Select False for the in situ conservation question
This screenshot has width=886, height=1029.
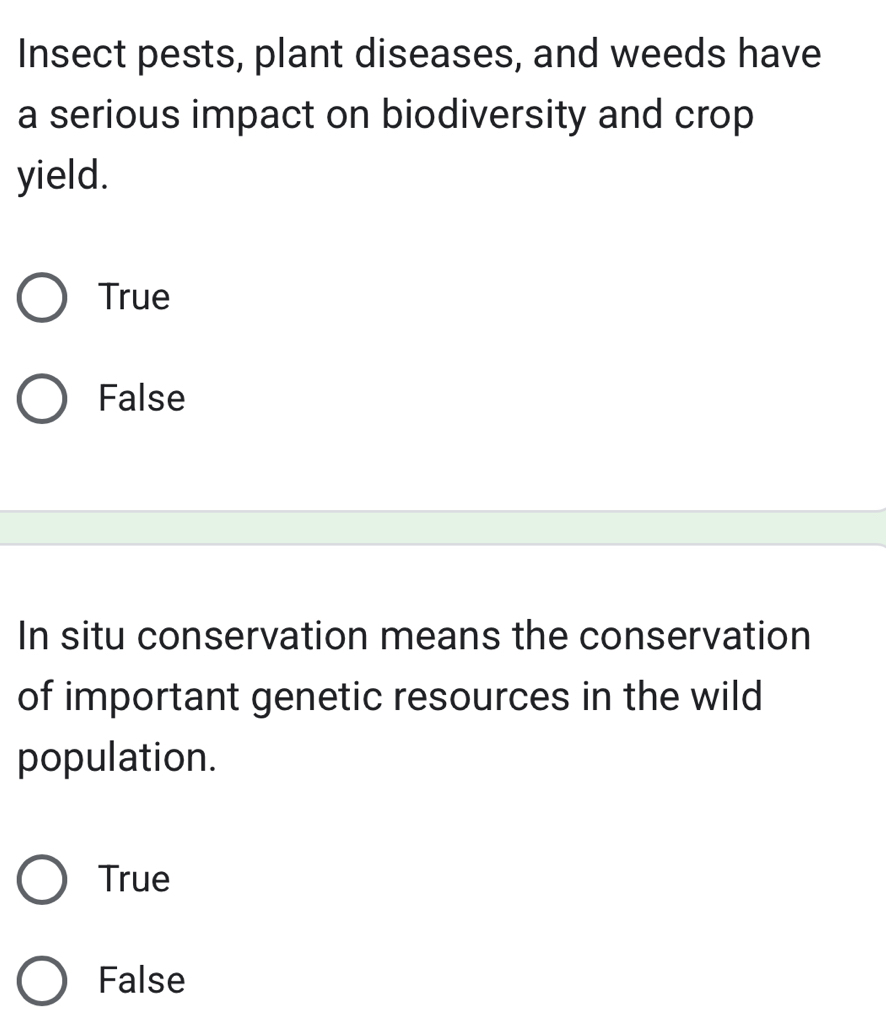click(x=42, y=981)
